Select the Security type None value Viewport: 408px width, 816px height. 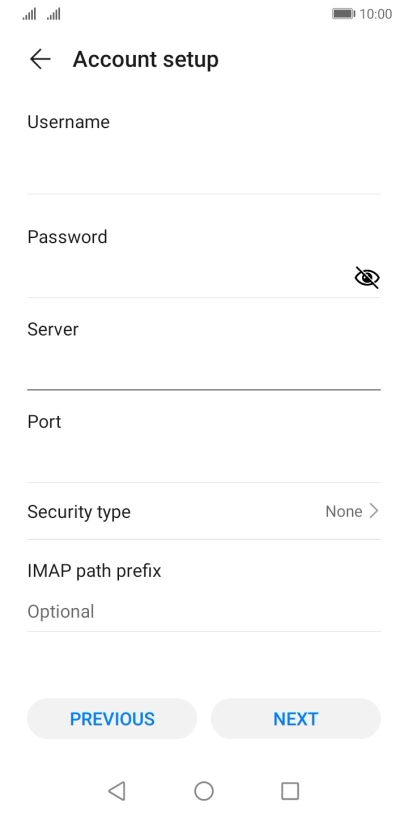344,512
